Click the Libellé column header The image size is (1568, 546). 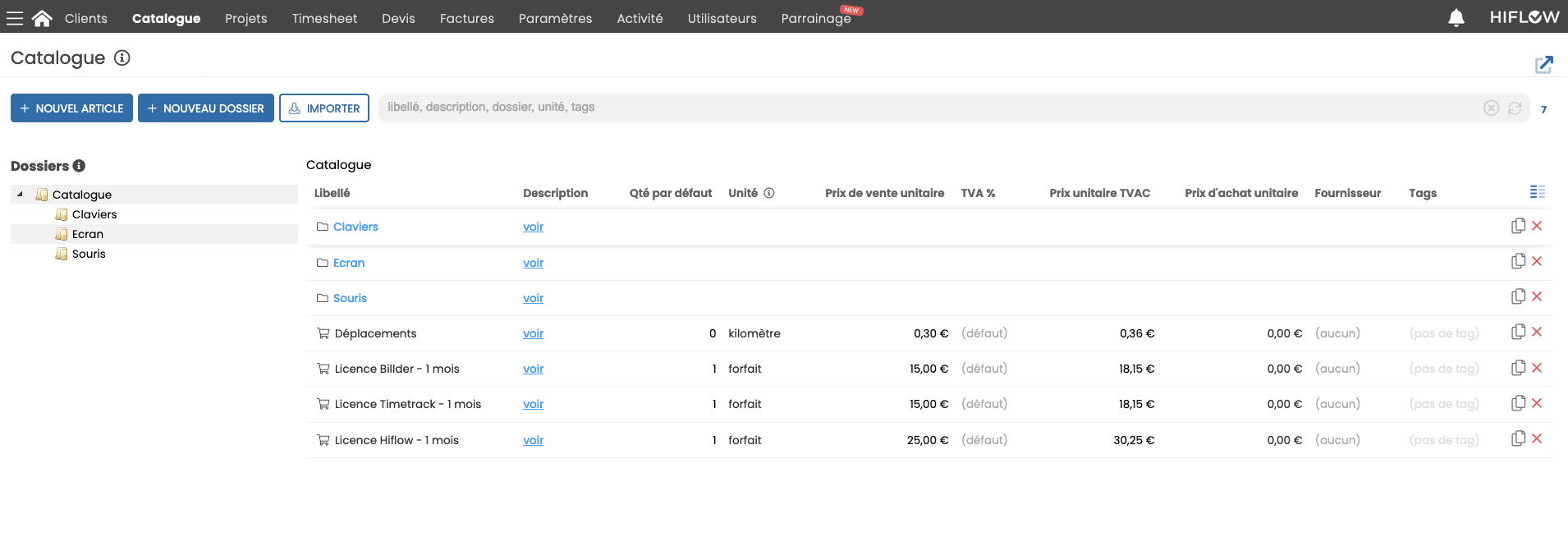click(332, 193)
